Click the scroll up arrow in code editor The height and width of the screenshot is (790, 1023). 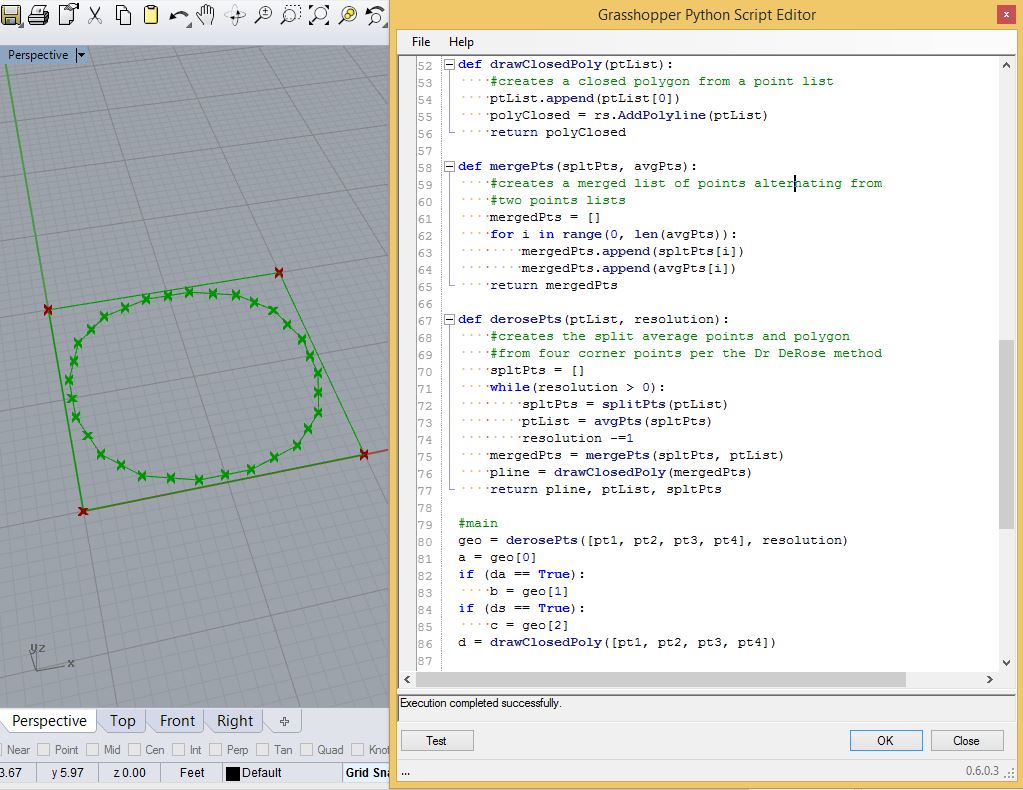coord(1006,65)
